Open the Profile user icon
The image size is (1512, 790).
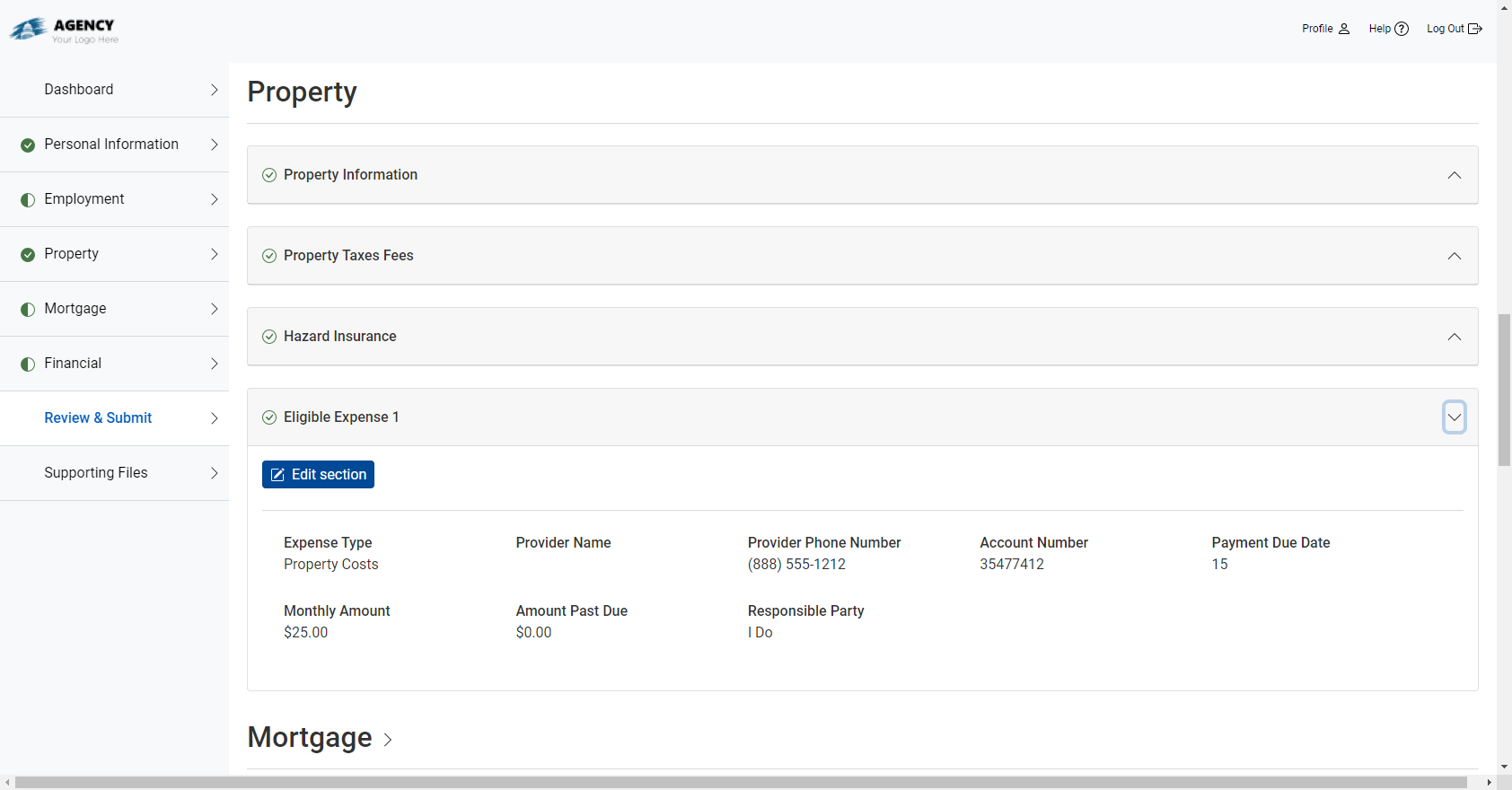[1343, 29]
